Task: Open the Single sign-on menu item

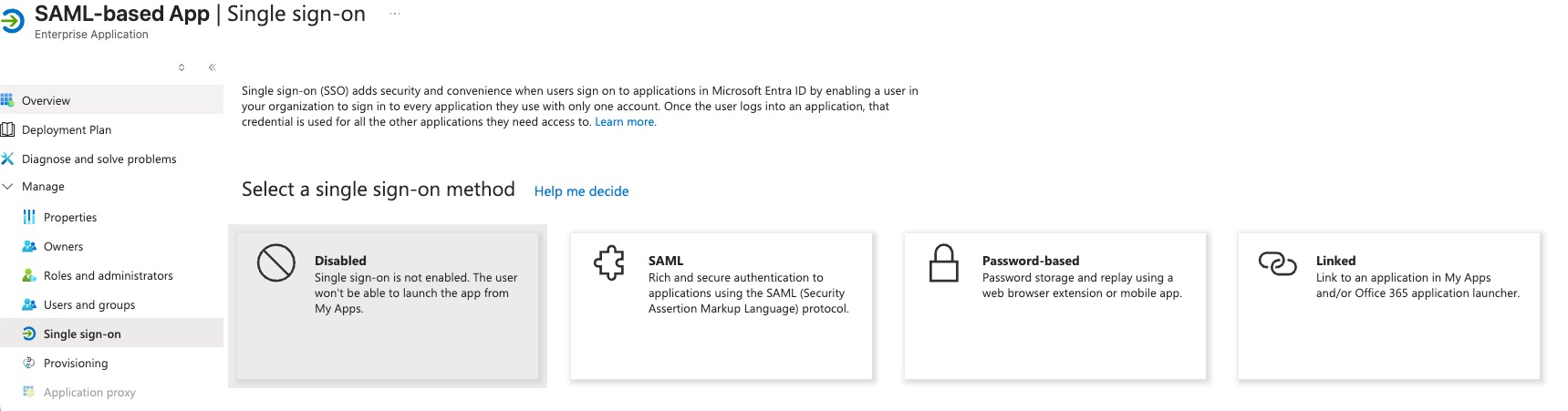Action: tap(82, 334)
